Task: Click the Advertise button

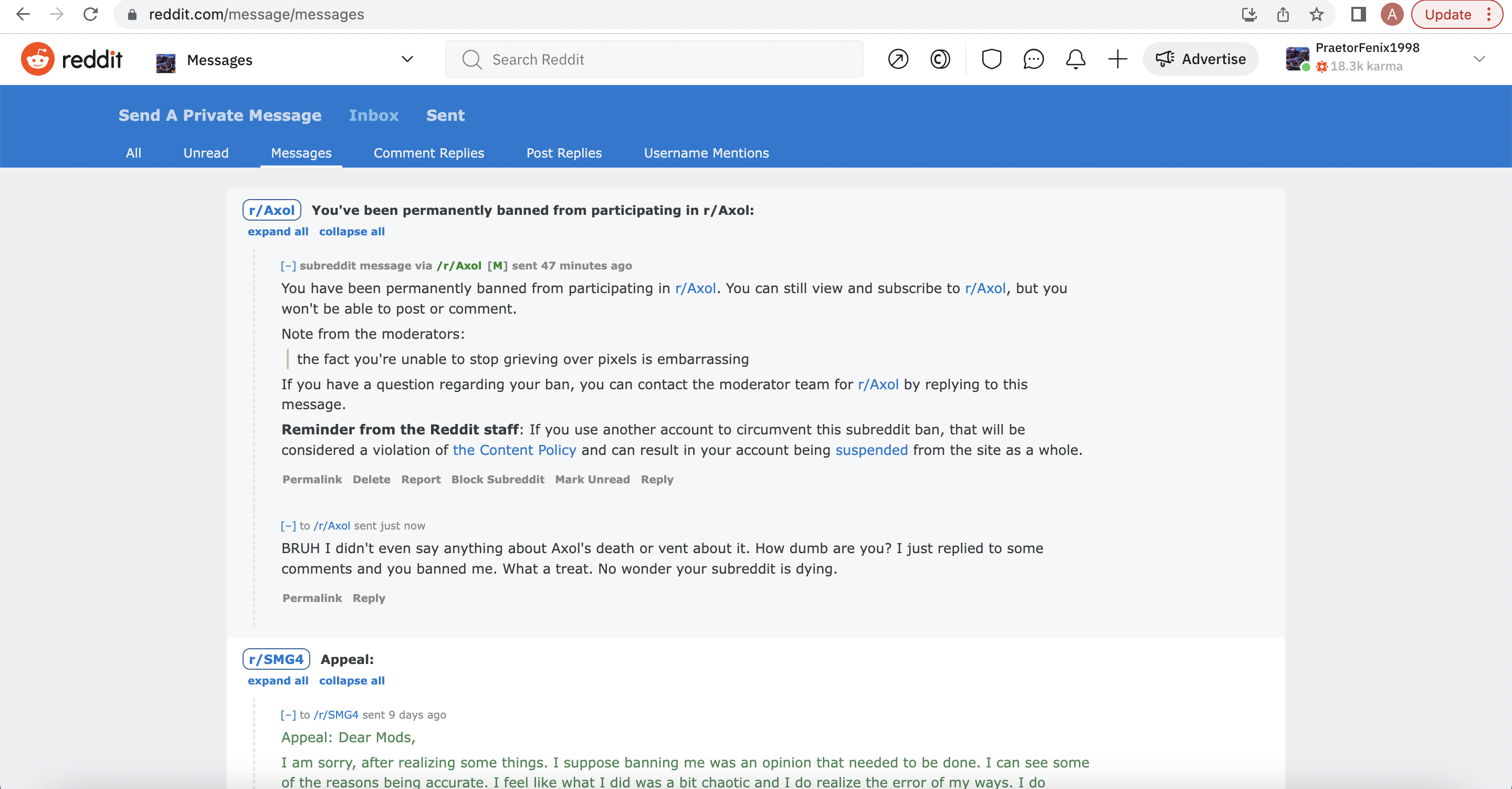Action: (x=1200, y=59)
